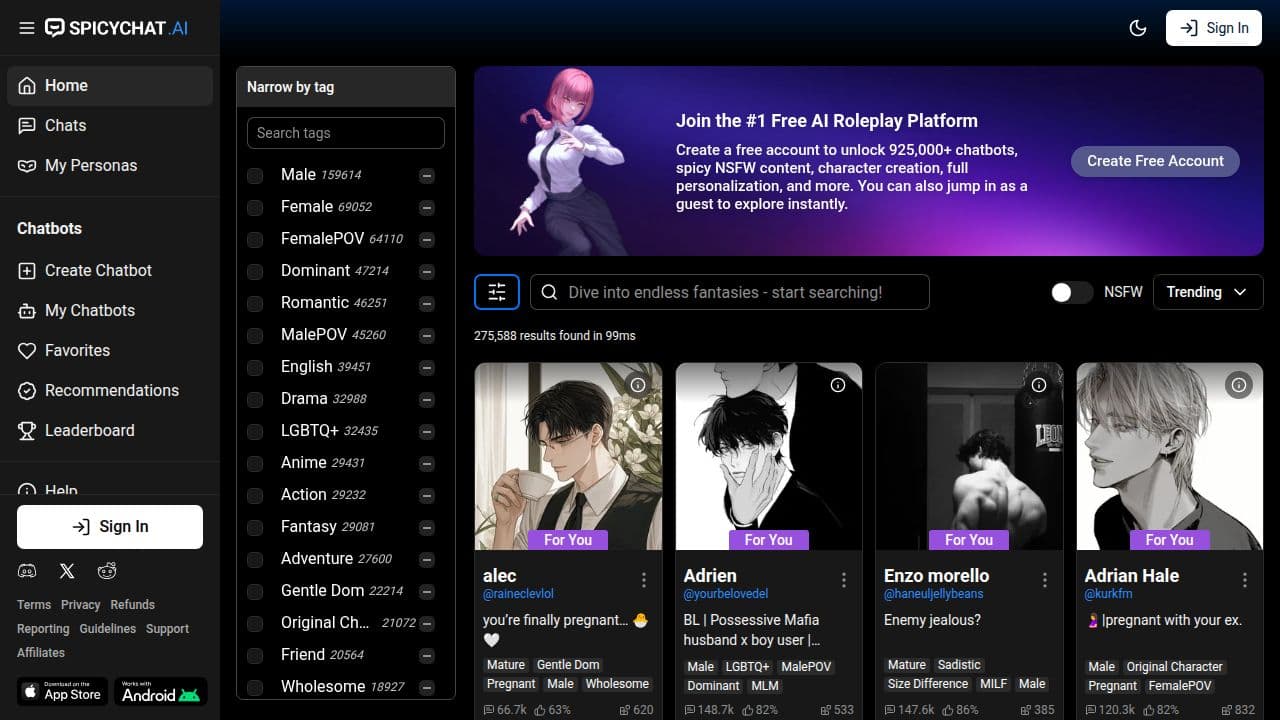
Task: Show info icon on alec card
Action: [x=638, y=385]
